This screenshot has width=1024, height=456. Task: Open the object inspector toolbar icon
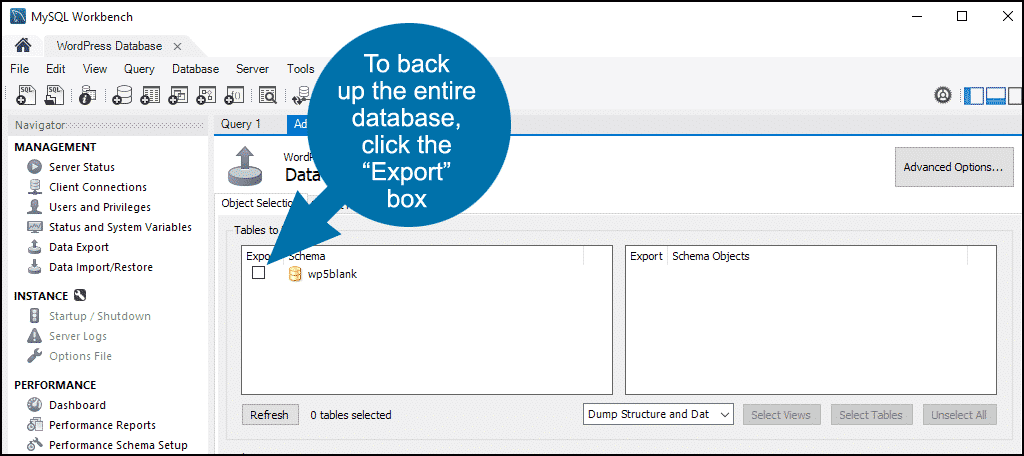click(x=88, y=95)
